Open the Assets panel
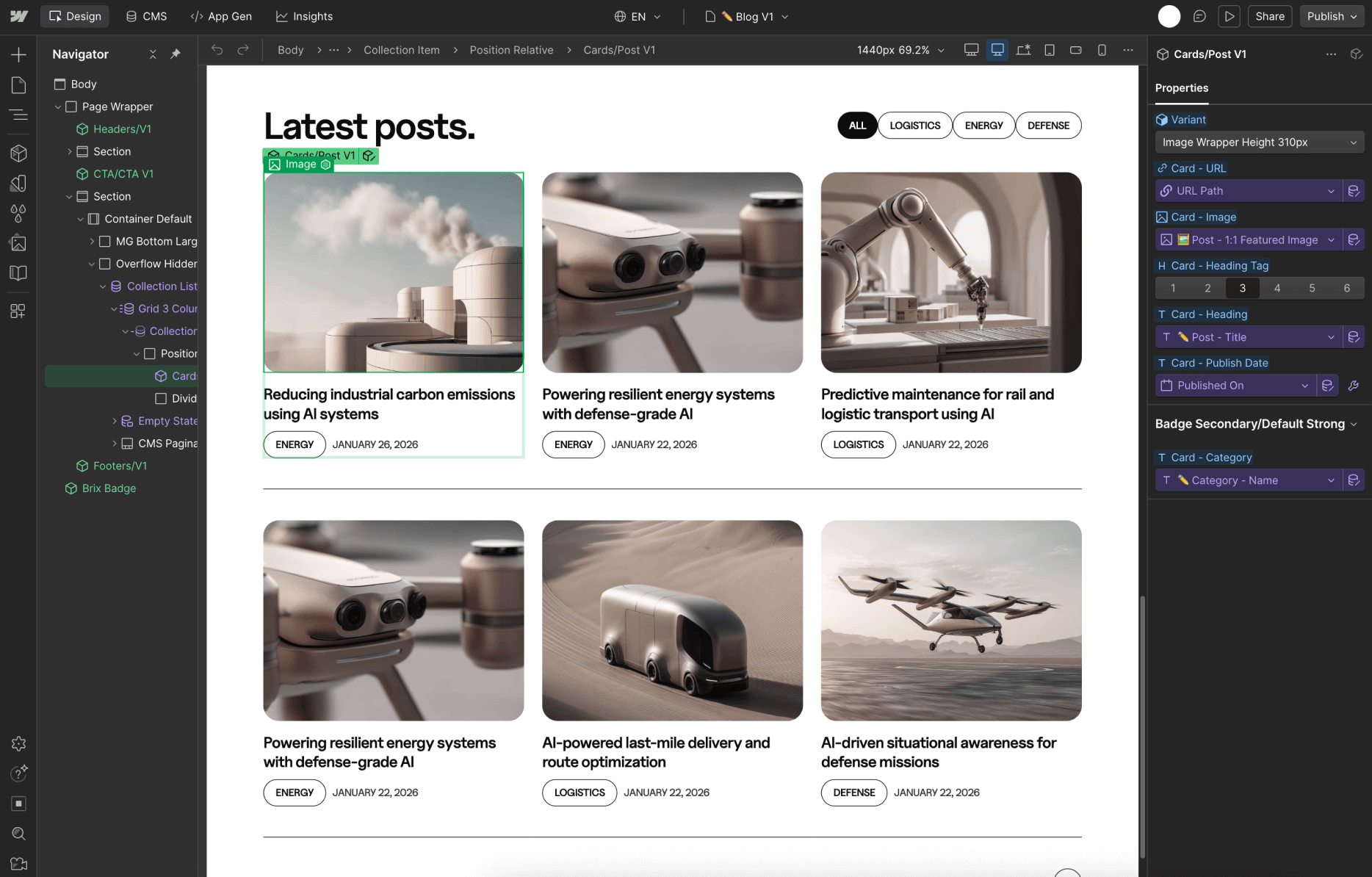This screenshot has height=877, width=1372. (x=18, y=243)
